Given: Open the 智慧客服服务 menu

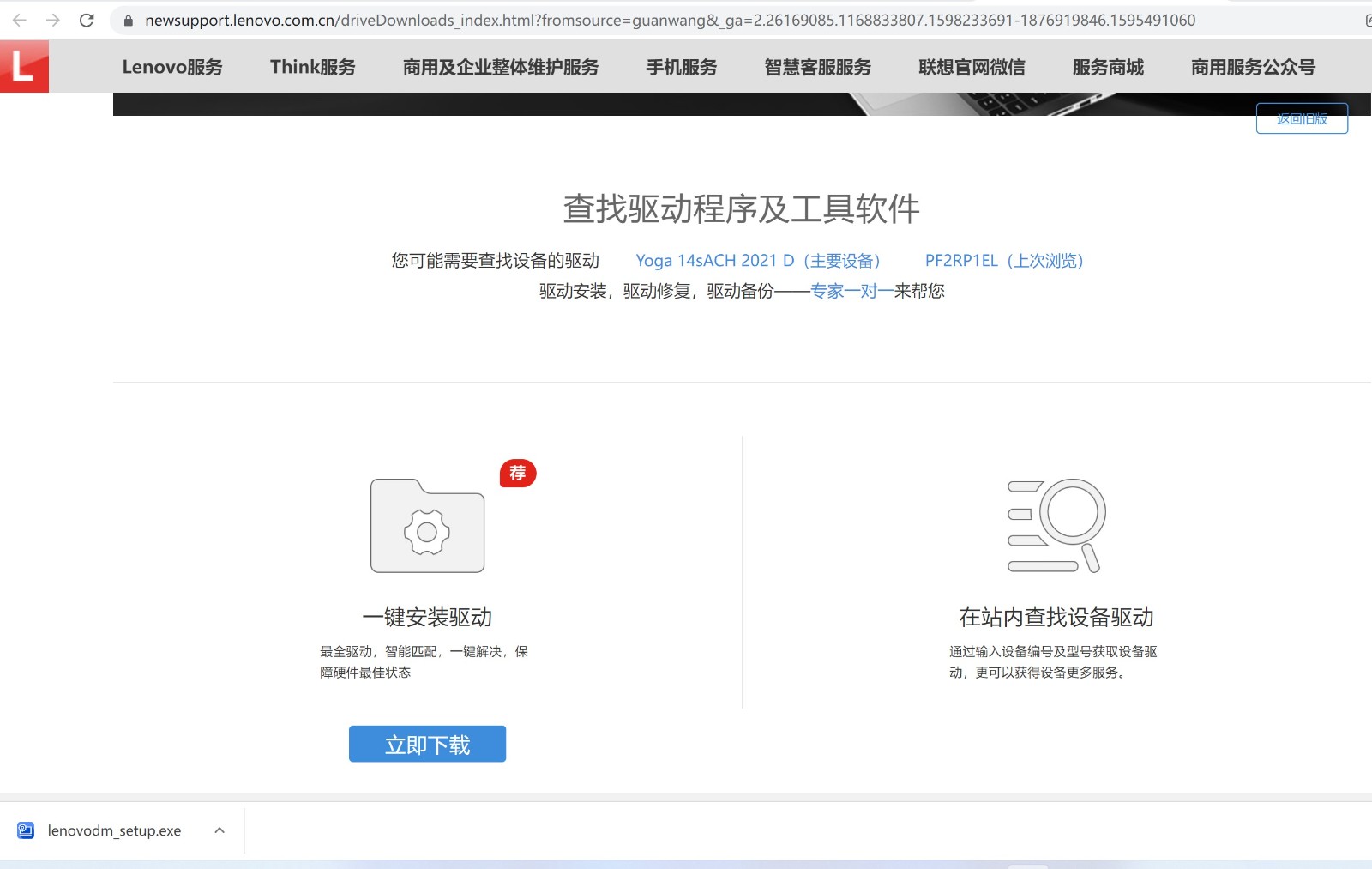Looking at the screenshot, I should [x=818, y=67].
